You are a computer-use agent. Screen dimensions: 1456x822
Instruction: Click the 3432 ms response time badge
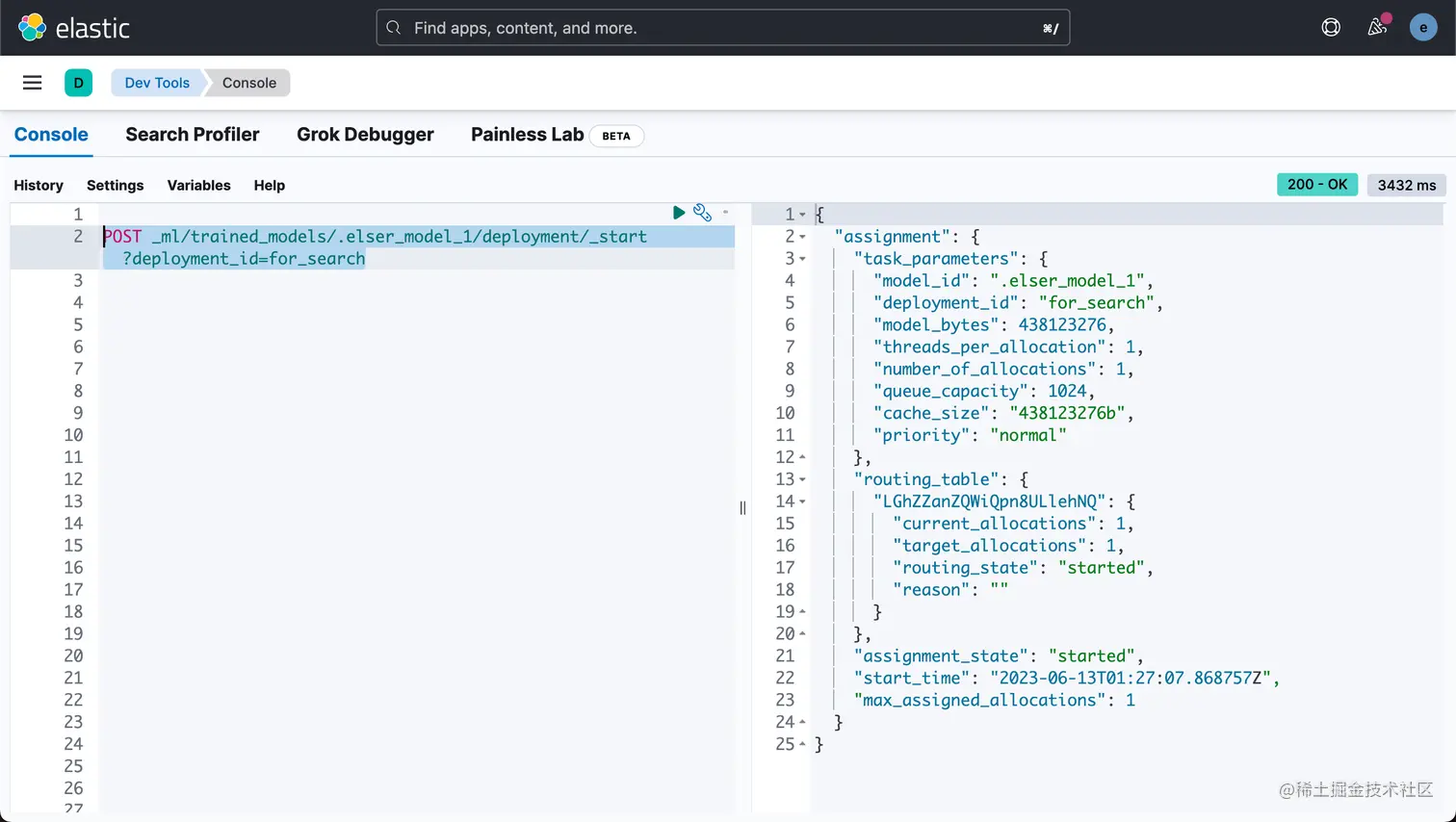coord(1407,185)
